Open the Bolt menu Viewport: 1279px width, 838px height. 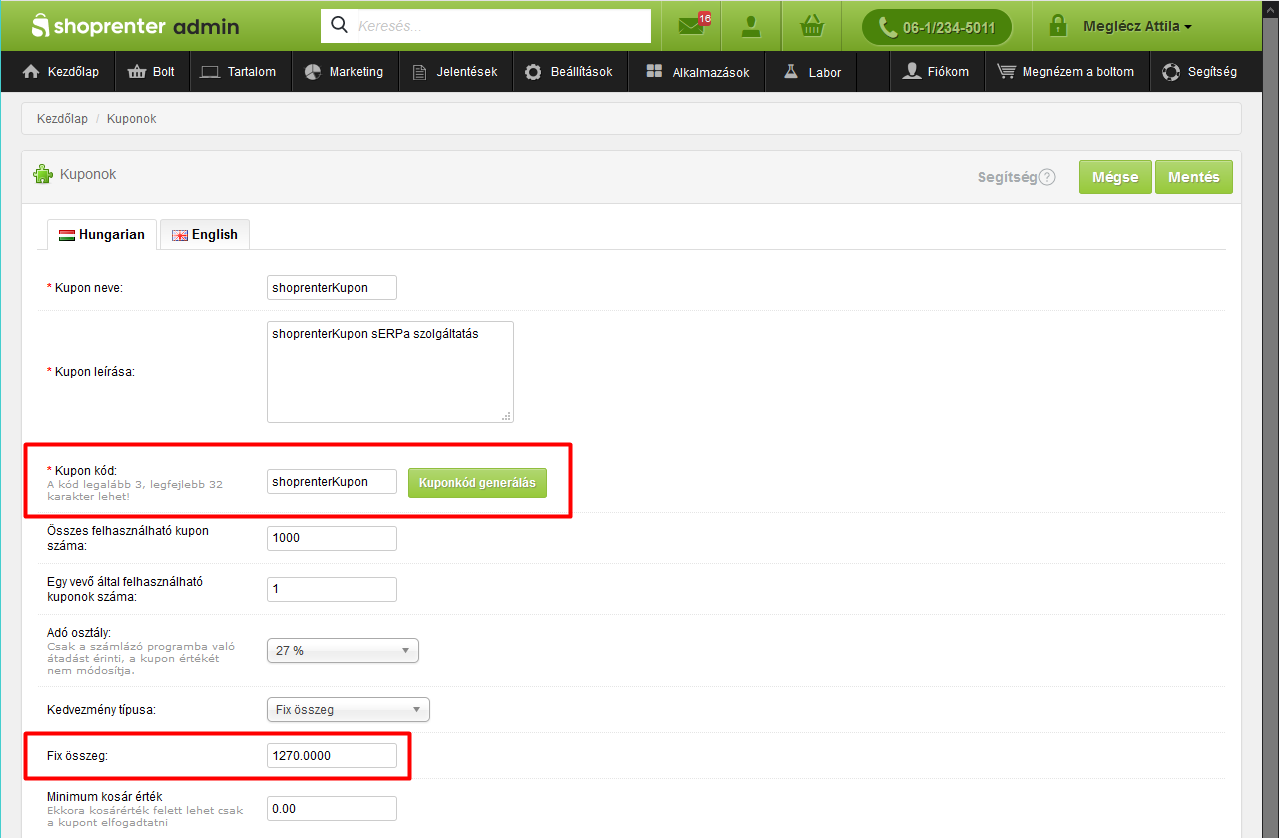[151, 71]
